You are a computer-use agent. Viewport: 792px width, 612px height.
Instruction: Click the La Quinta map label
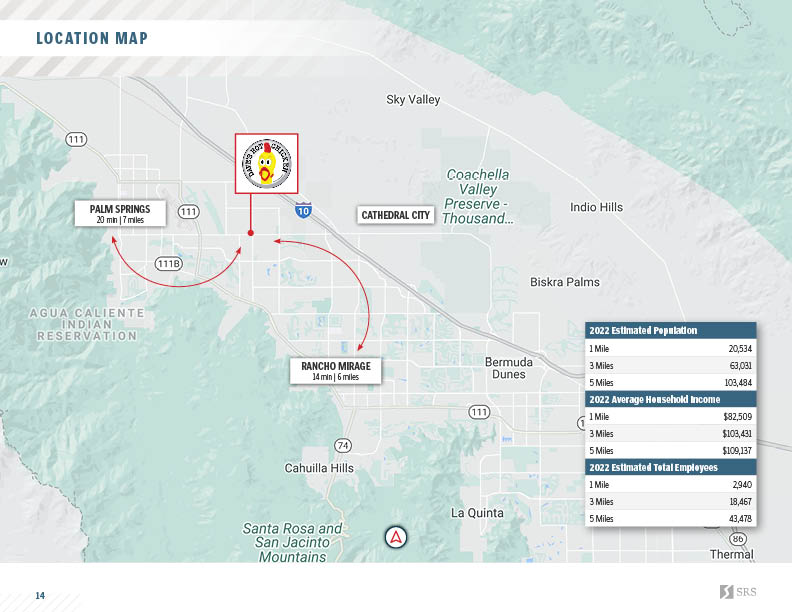[x=477, y=513]
